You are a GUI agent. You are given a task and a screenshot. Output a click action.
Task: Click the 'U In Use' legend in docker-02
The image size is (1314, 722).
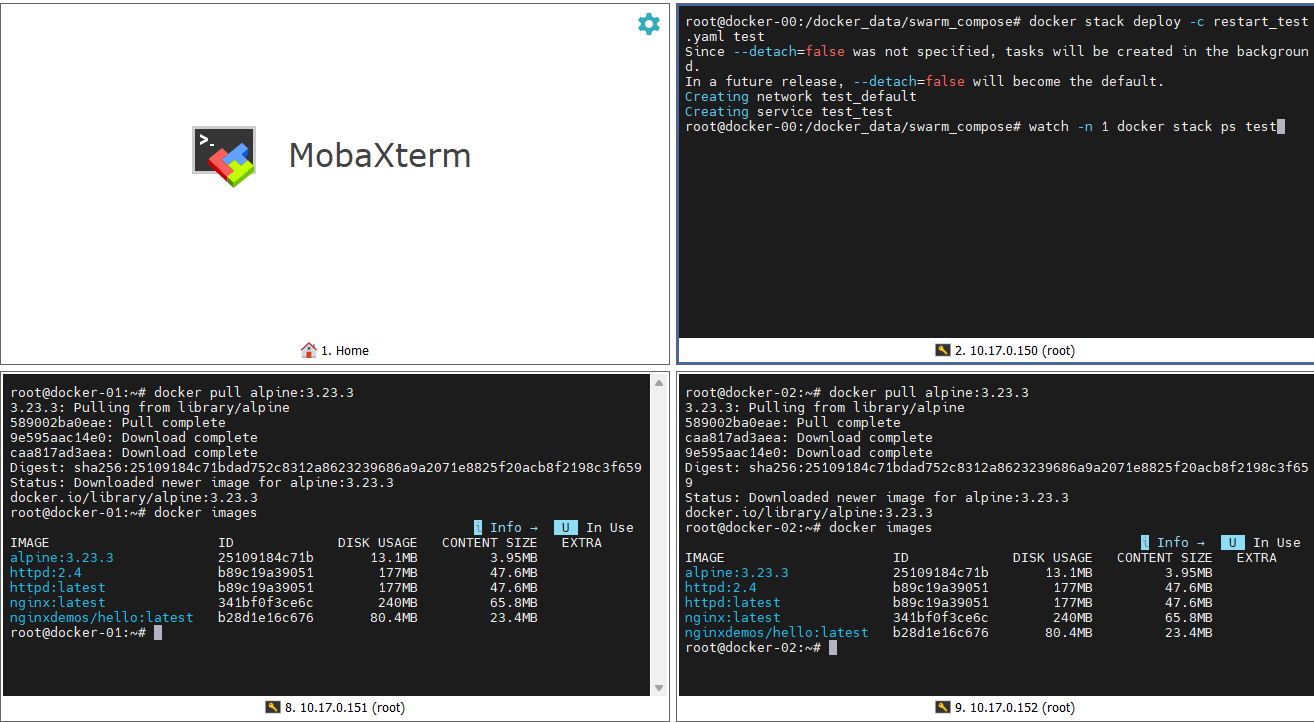pos(1261,543)
